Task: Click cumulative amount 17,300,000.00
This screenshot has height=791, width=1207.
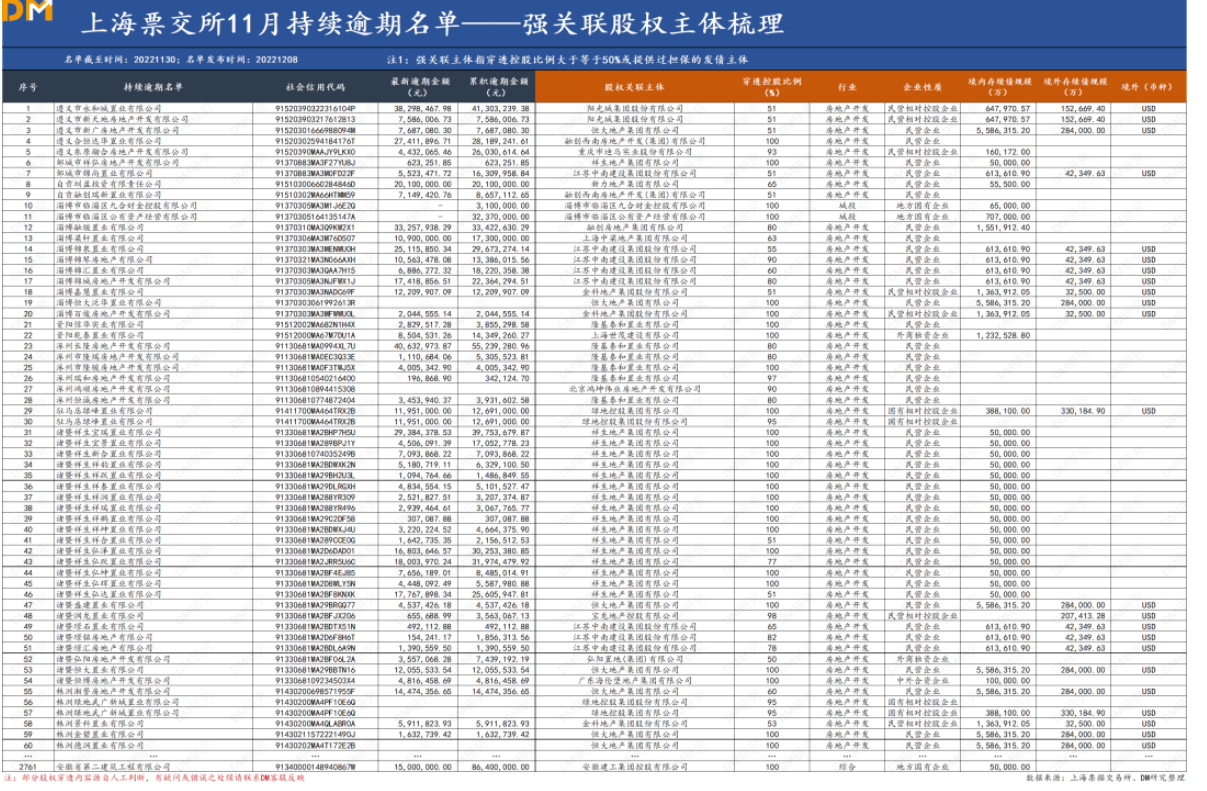Action: (500, 238)
